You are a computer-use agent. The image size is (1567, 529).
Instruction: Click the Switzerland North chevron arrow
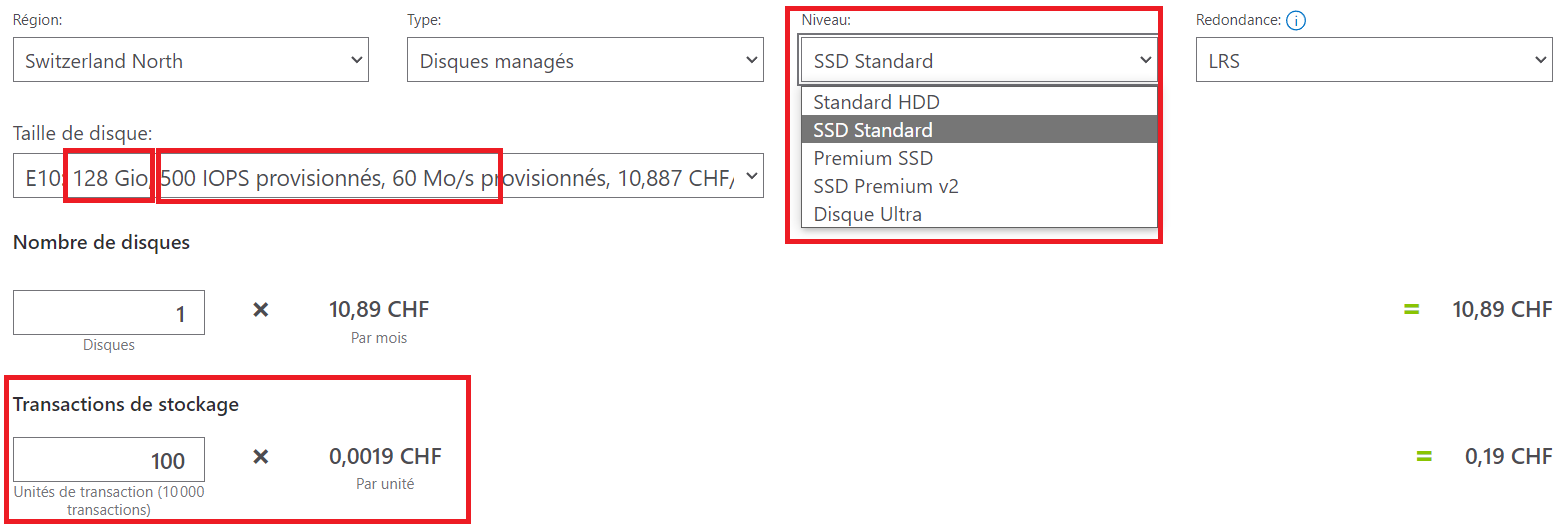[x=356, y=60]
